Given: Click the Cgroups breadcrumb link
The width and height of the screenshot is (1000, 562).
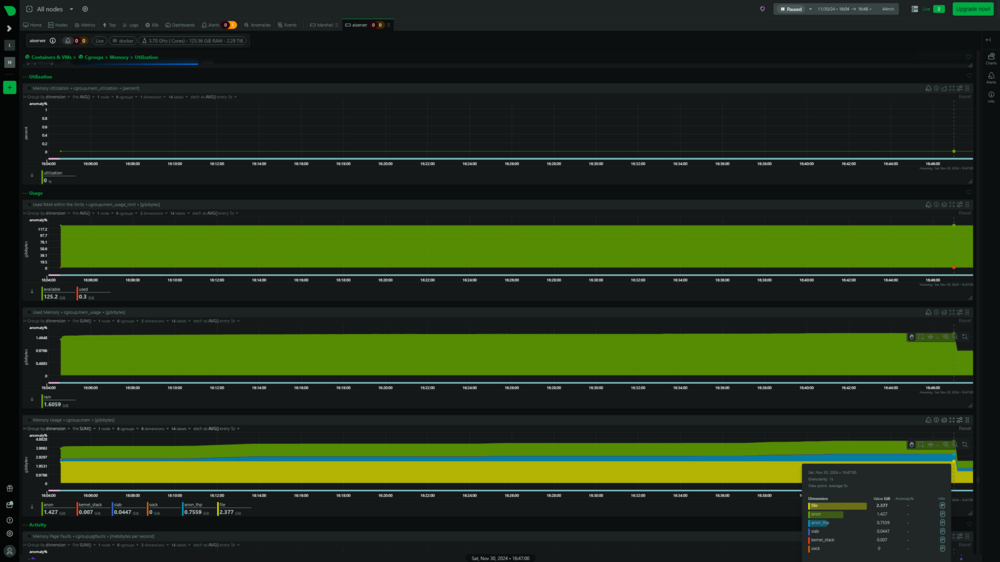Looking at the screenshot, I should [x=94, y=57].
